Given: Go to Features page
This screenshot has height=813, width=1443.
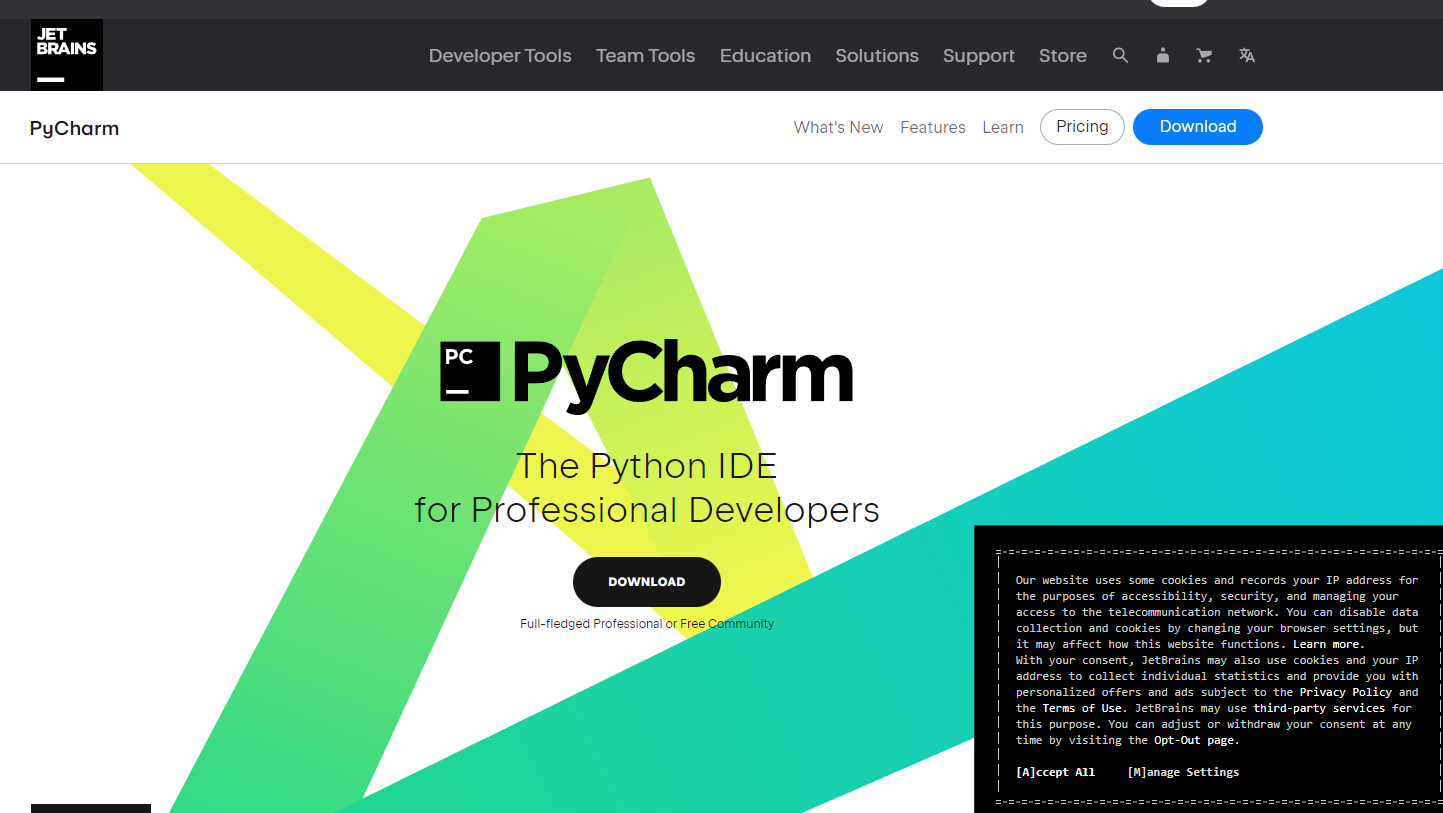Looking at the screenshot, I should pyautogui.click(x=933, y=127).
